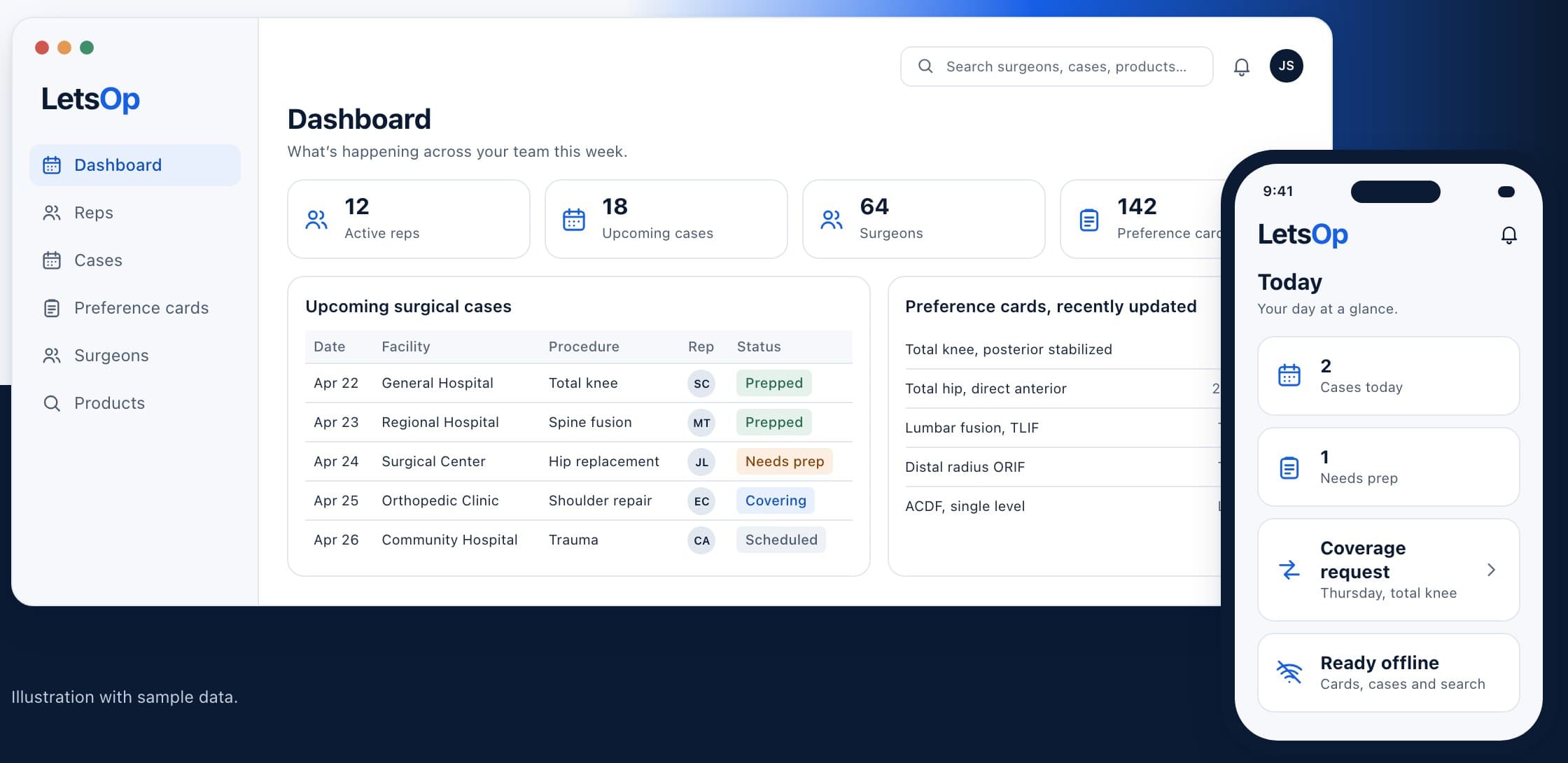Go to Cases in the sidebar
Viewport: 1568px width, 763px height.
pyautogui.click(x=135, y=260)
